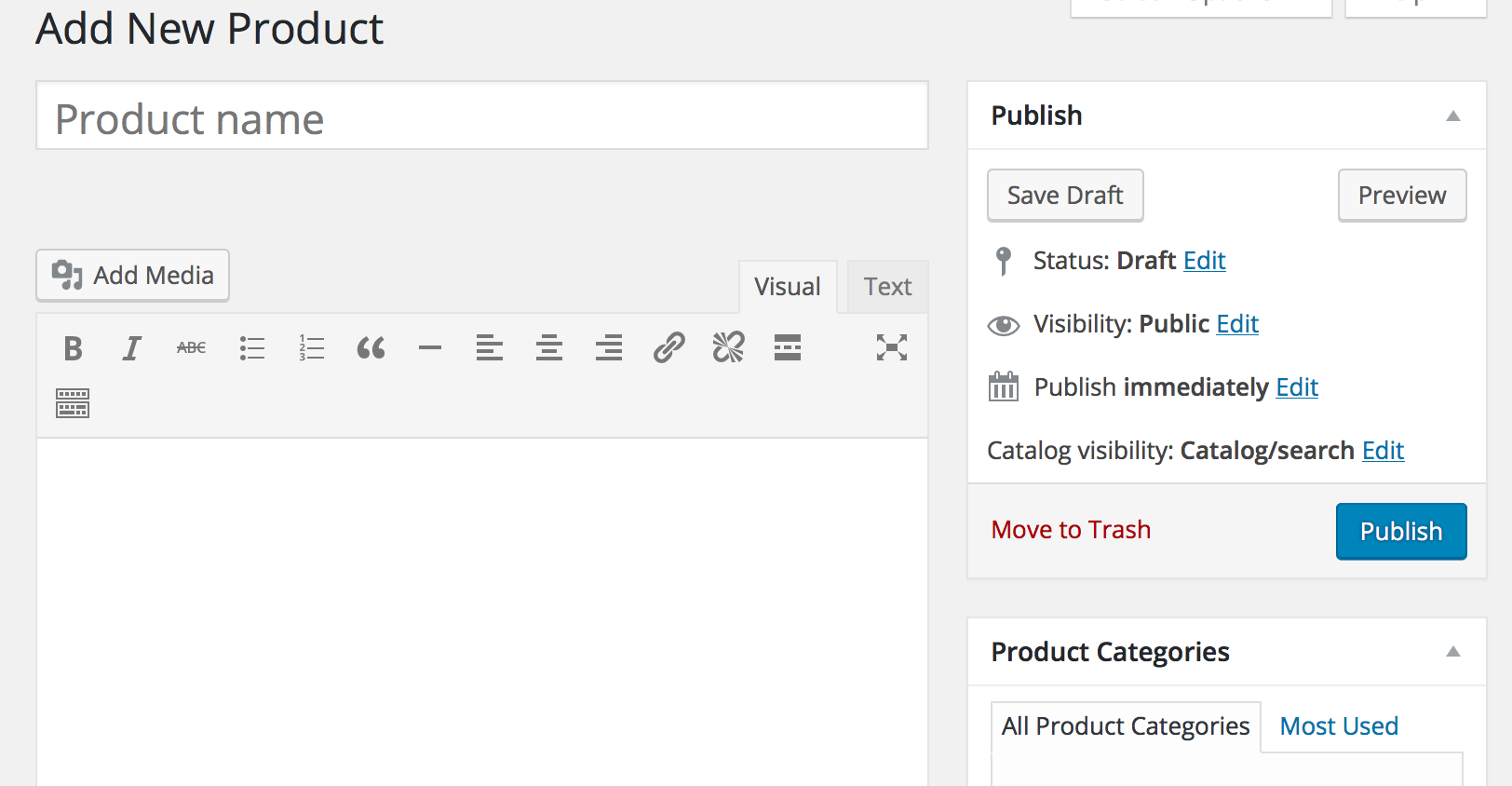Enter distraction-free fullscreen mode
Viewport: 1512px width, 786px height.
[x=891, y=348]
